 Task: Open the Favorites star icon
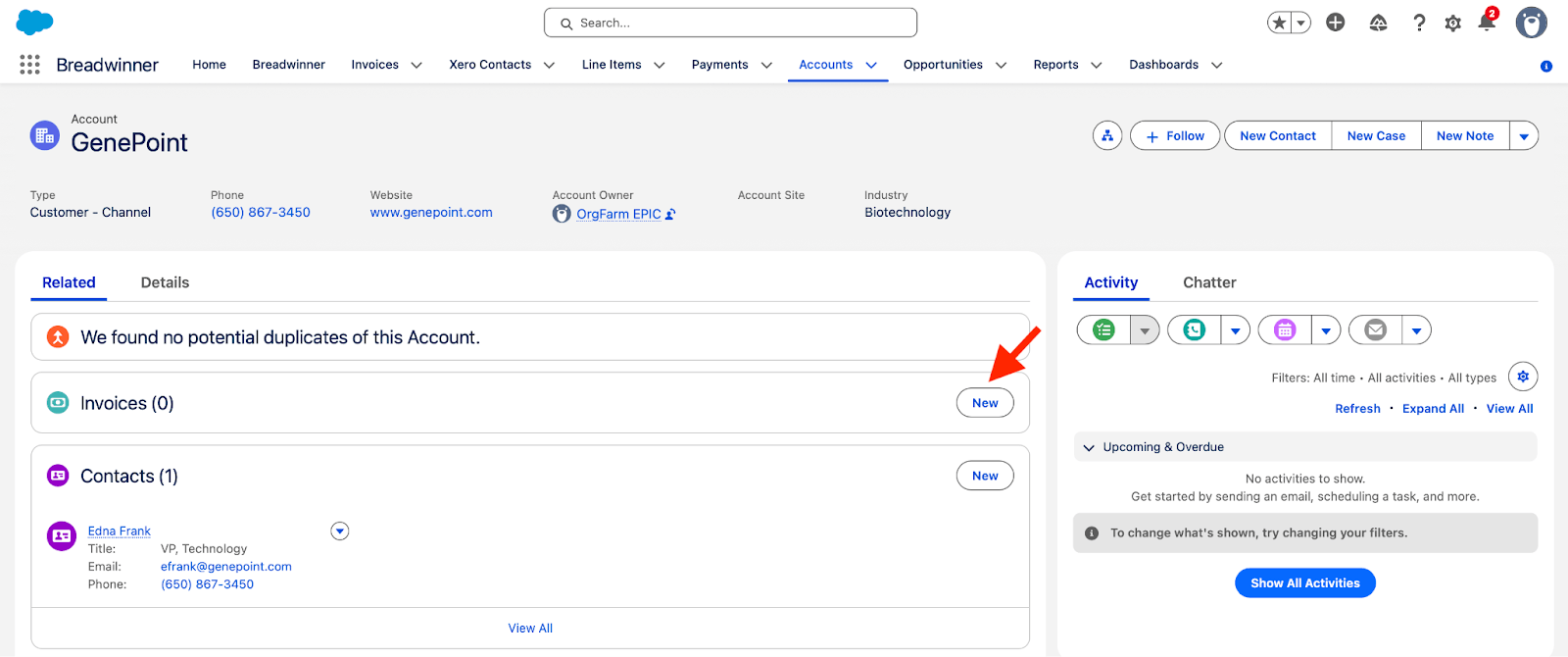click(x=1279, y=23)
